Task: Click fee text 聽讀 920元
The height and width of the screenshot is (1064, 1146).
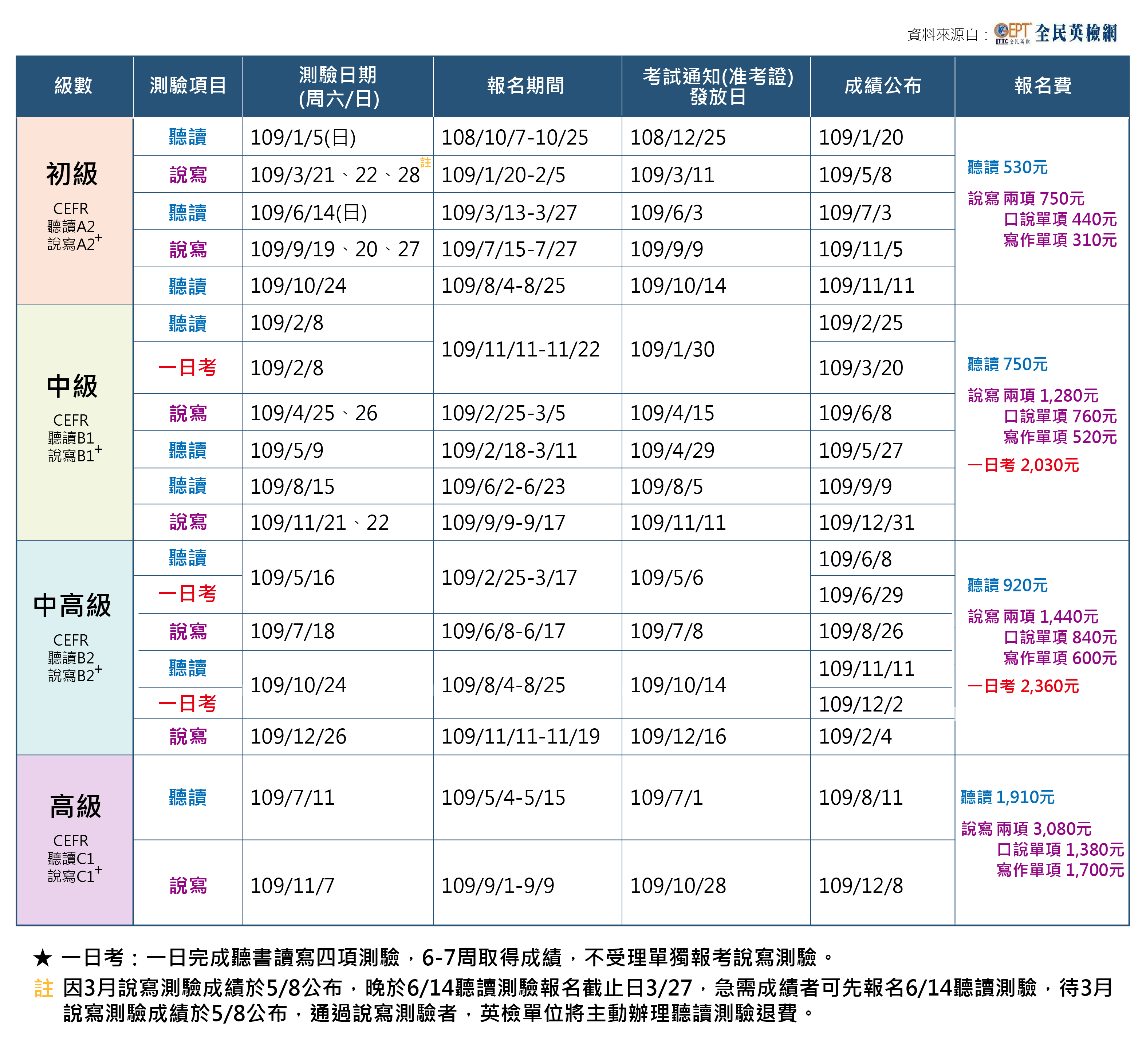Action: click(x=1008, y=586)
